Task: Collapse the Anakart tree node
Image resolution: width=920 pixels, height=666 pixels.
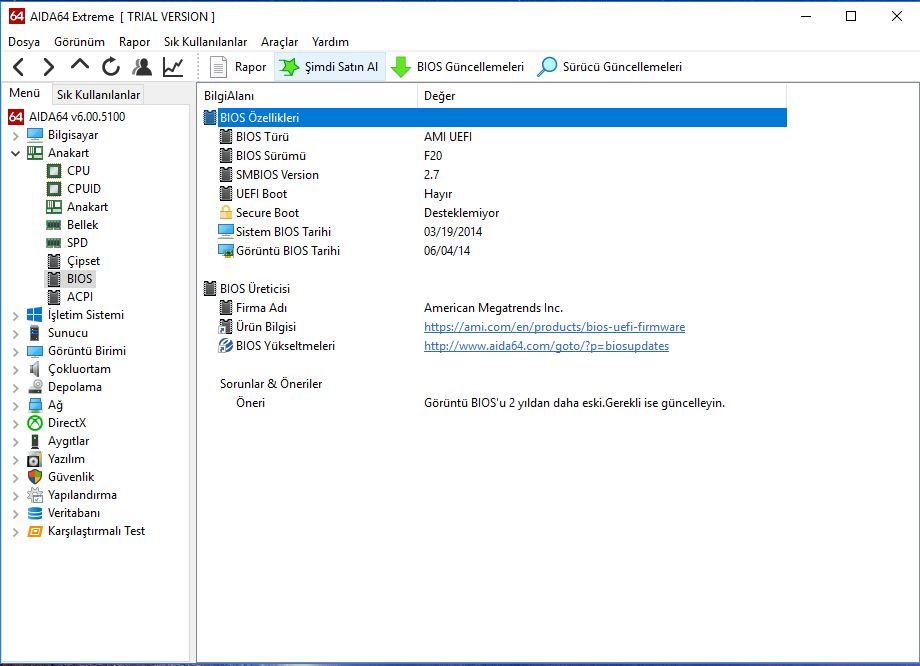Action: coord(16,153)
